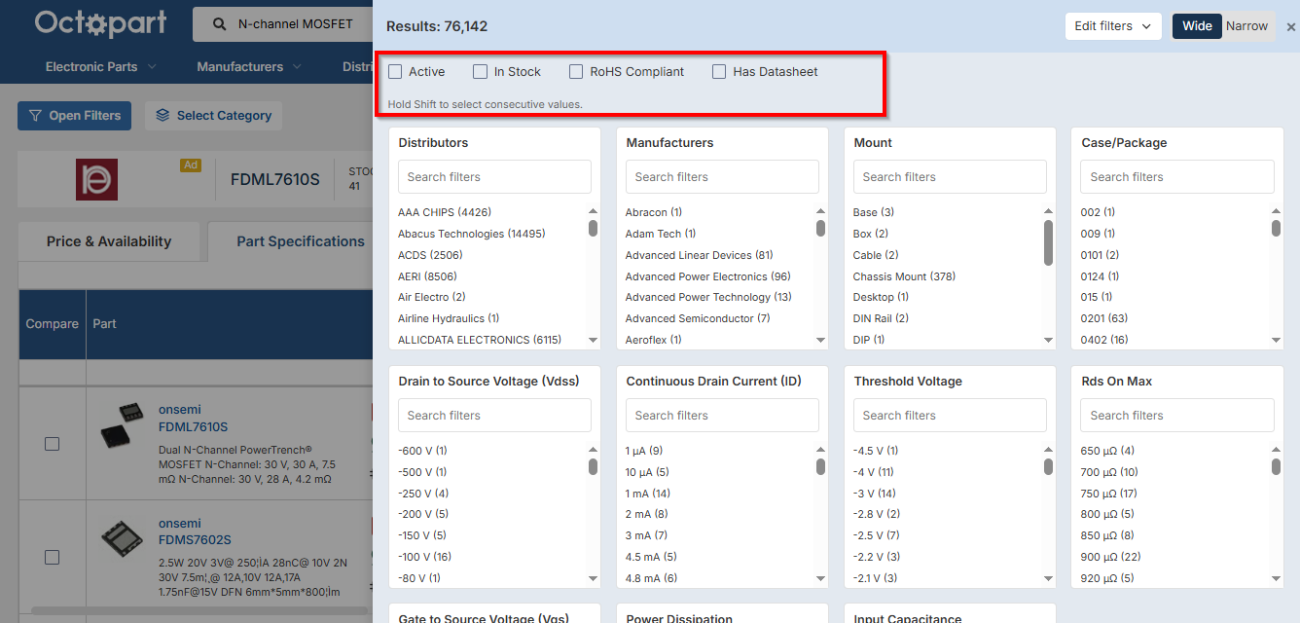Check the Active checkbox

coord(395,72)
